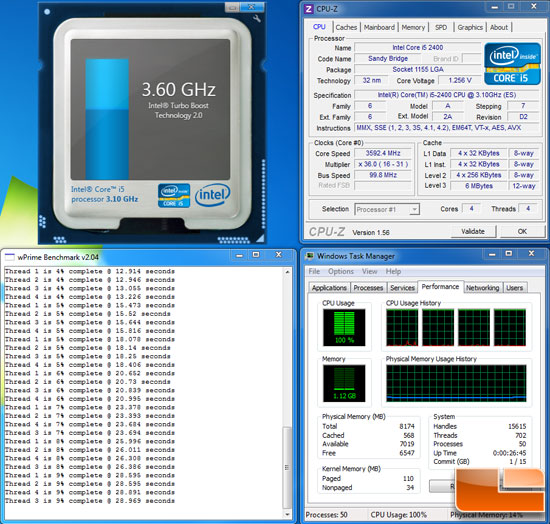Click the Intel Core i5 logo in CPU-Z
The width and height of the screenshot is (550, 524).
[512, 64]
